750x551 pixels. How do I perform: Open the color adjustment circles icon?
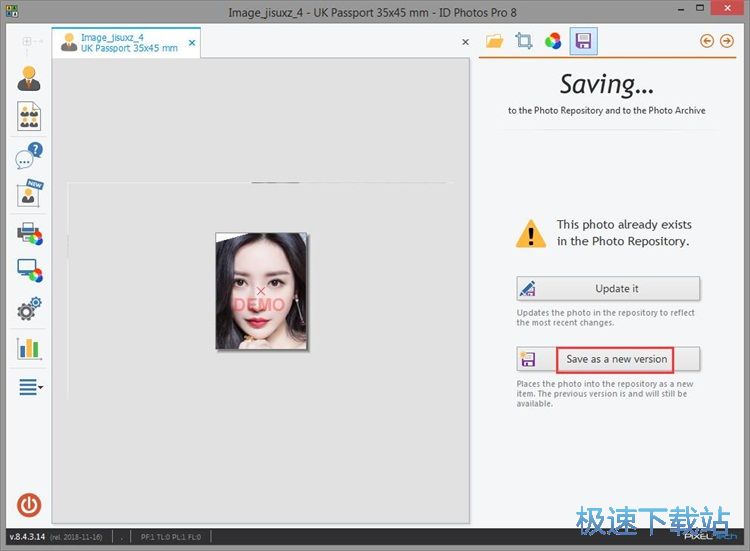pos(553,41)
